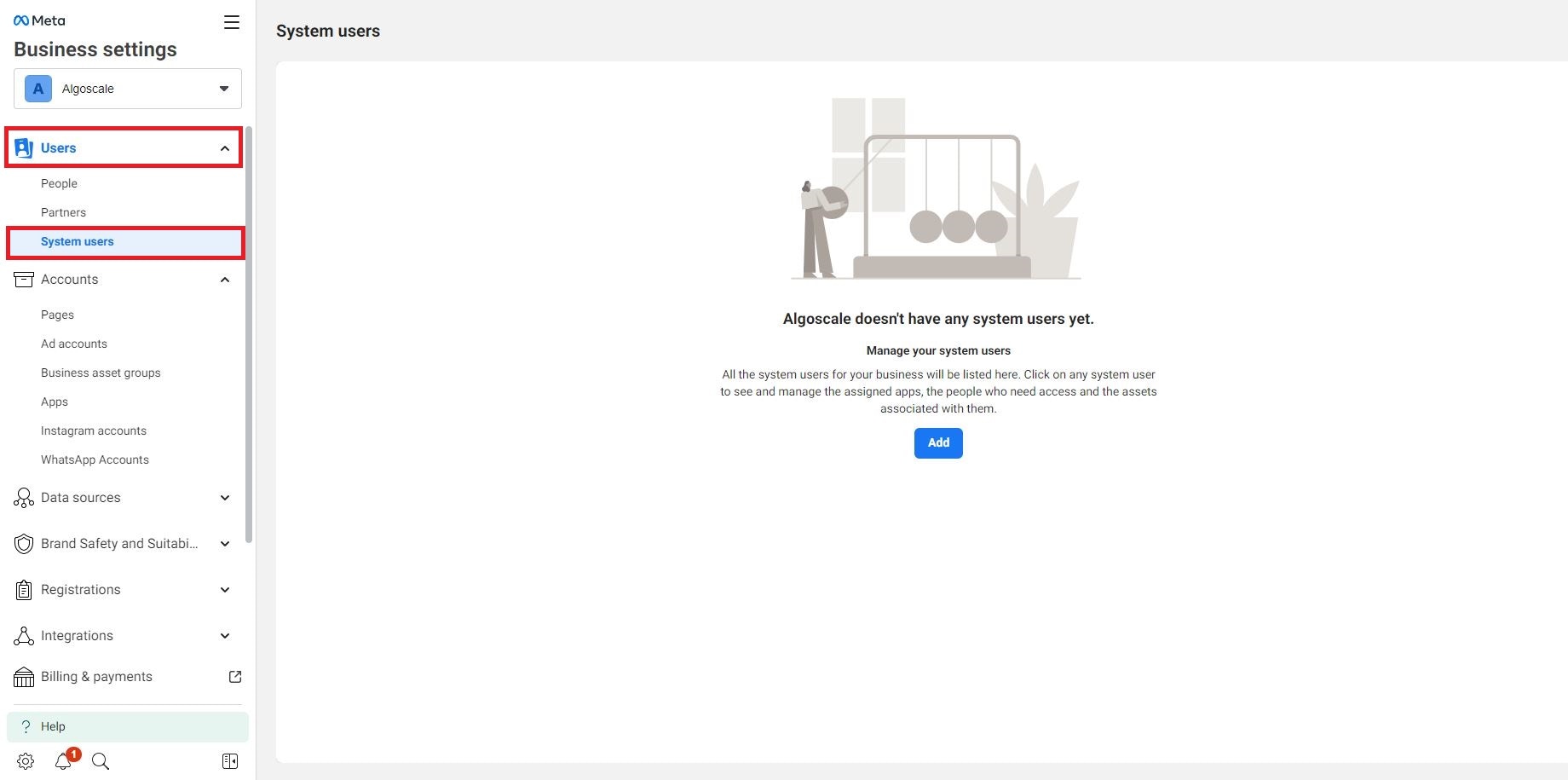Select Partners under Users
This screenshot has height=780, width=1568.
click(x=63, y=212)
